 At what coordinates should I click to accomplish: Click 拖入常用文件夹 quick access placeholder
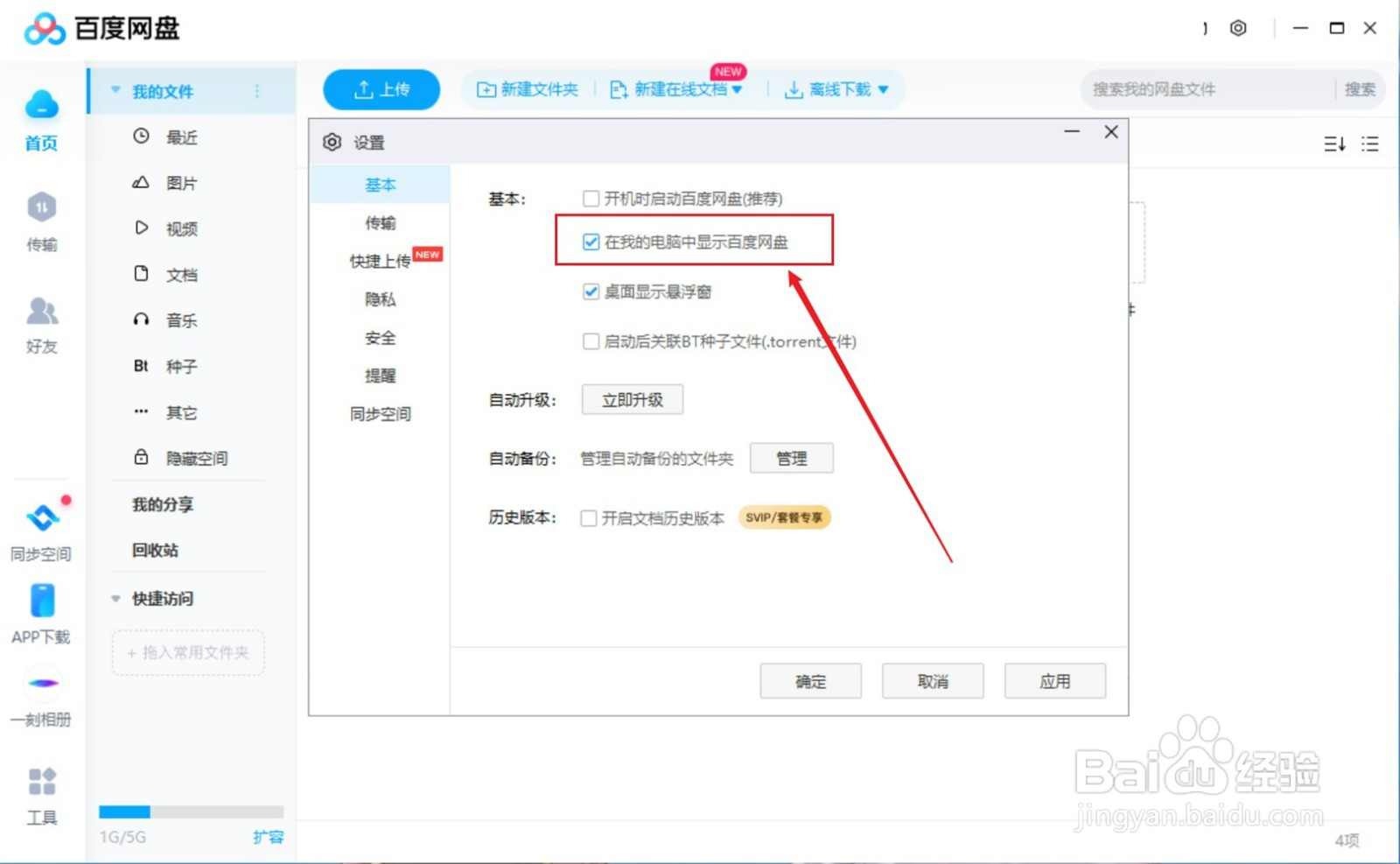(x=188, y=653)
